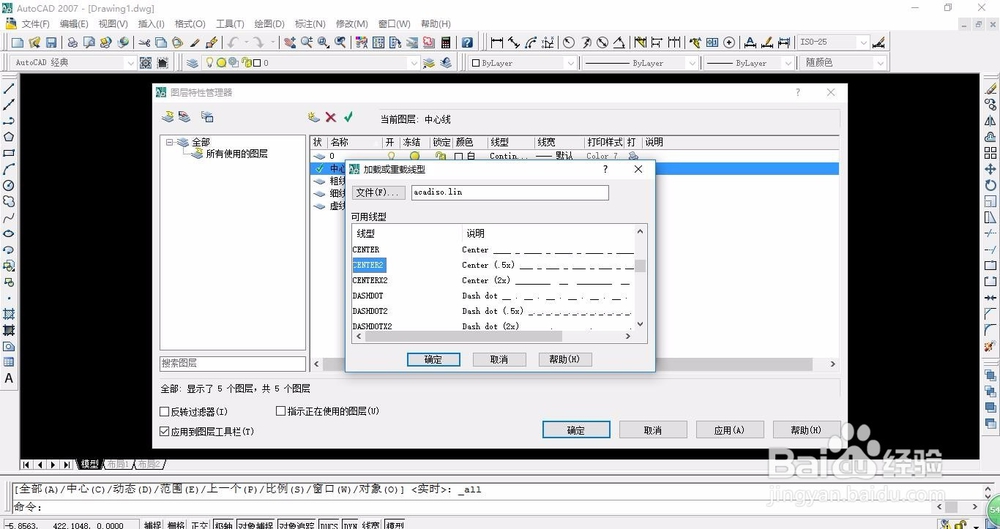Click the QuickCalc calculator icon

[446, 43]
